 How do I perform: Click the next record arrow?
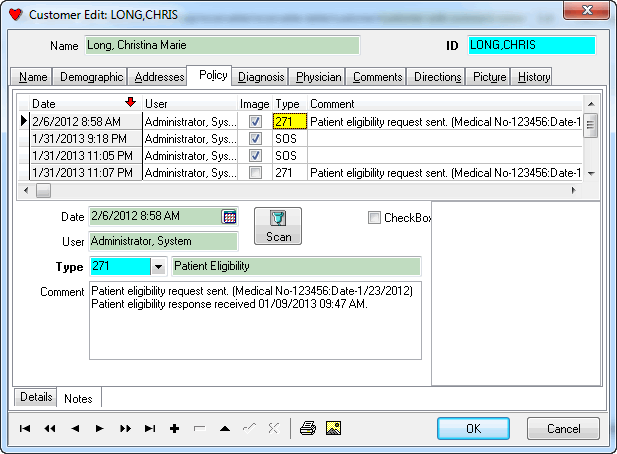point(99,428)
